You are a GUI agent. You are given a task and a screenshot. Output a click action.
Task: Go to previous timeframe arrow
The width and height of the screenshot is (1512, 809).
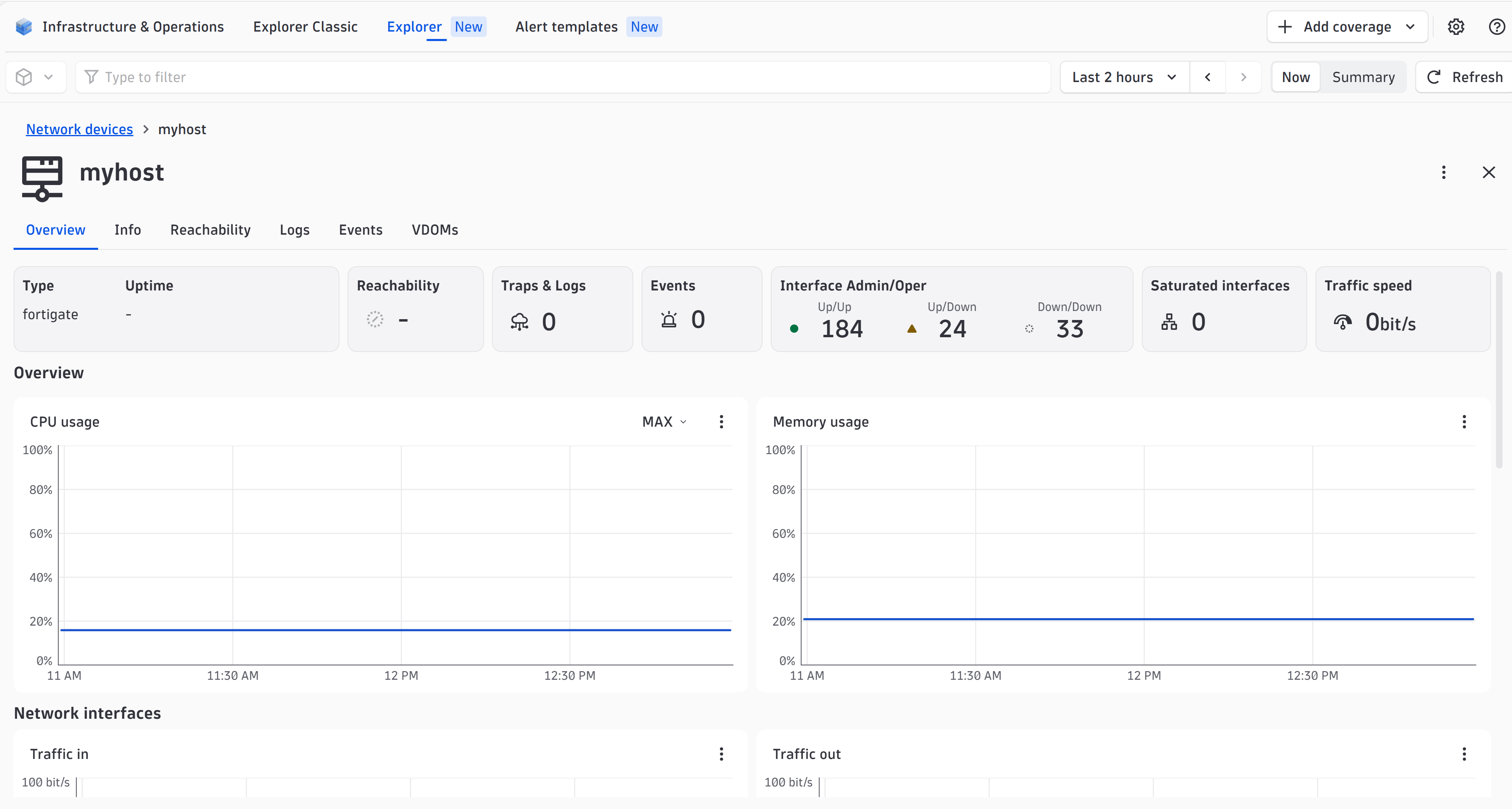[x=1207, y=78]
